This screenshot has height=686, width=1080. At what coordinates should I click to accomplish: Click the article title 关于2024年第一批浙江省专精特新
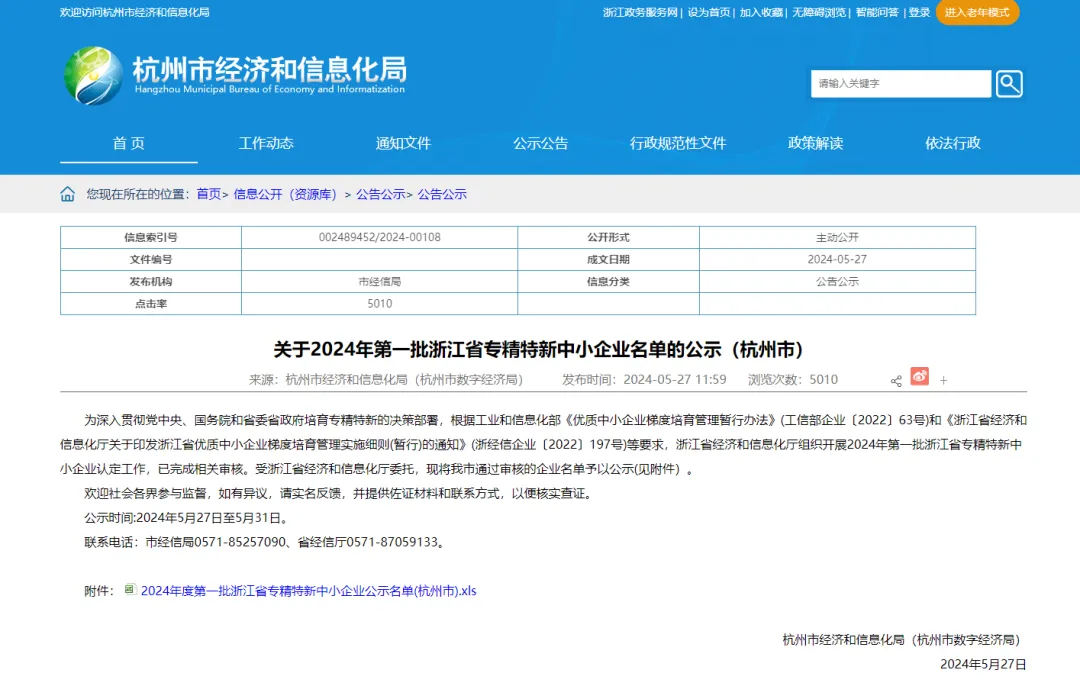(x=539, y=350)
